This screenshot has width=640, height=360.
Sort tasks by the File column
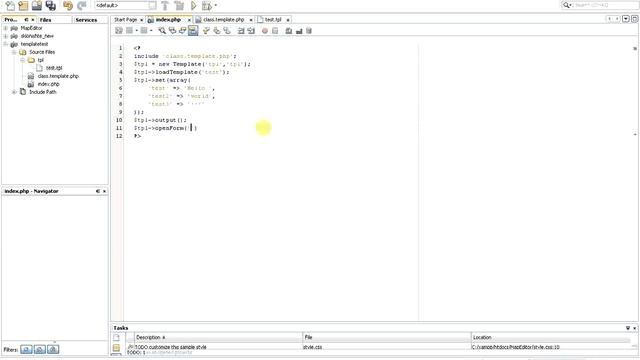[x=387, y=338]
